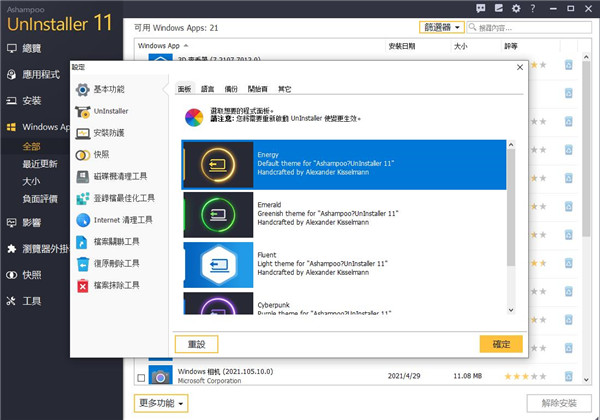The height and width of the screenshot is (420, 600).
Task: Open 影響 section in main sidebar
Action: tap(24, 223)
